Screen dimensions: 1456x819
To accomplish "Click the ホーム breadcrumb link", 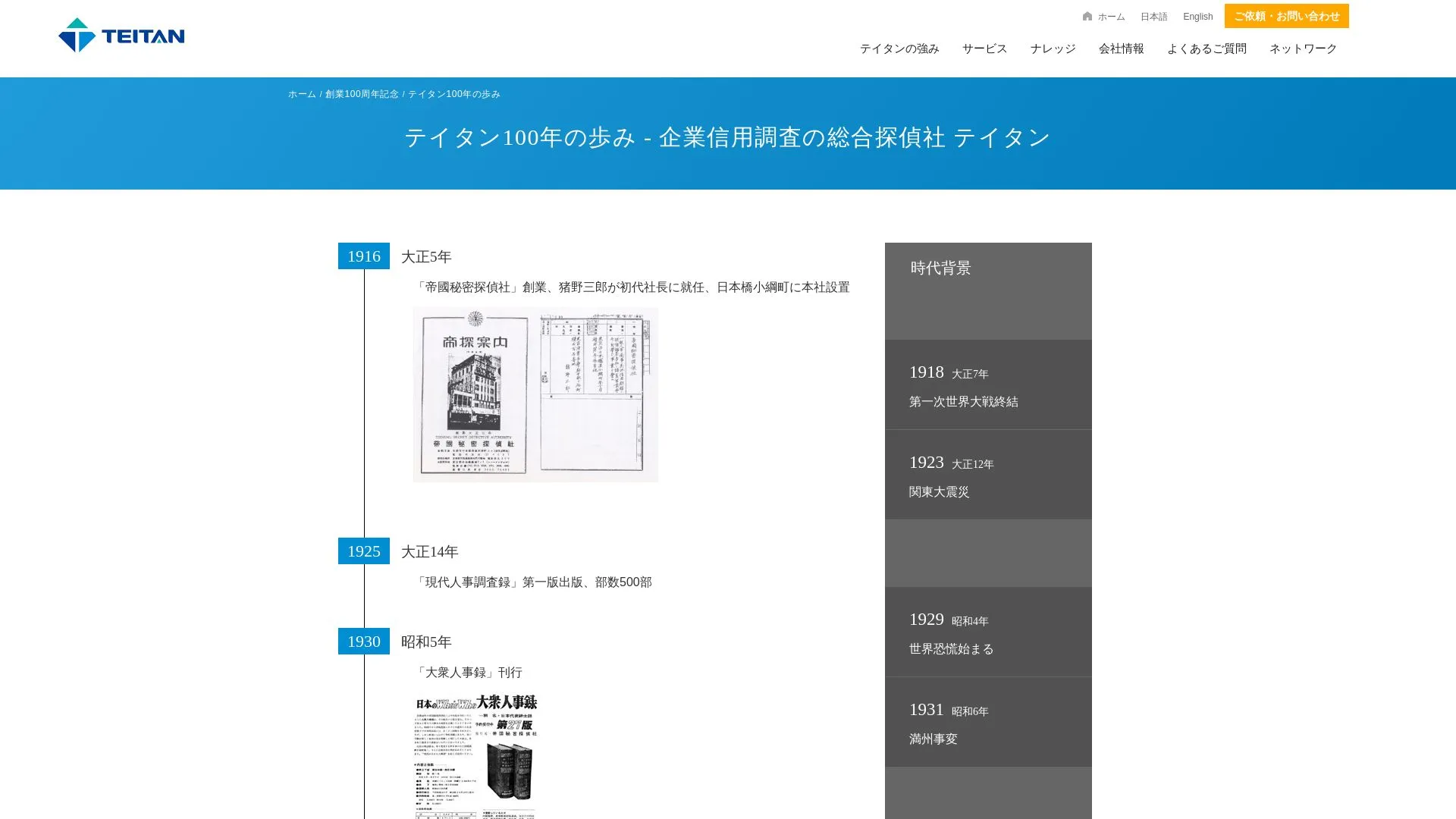I will 302,94.
